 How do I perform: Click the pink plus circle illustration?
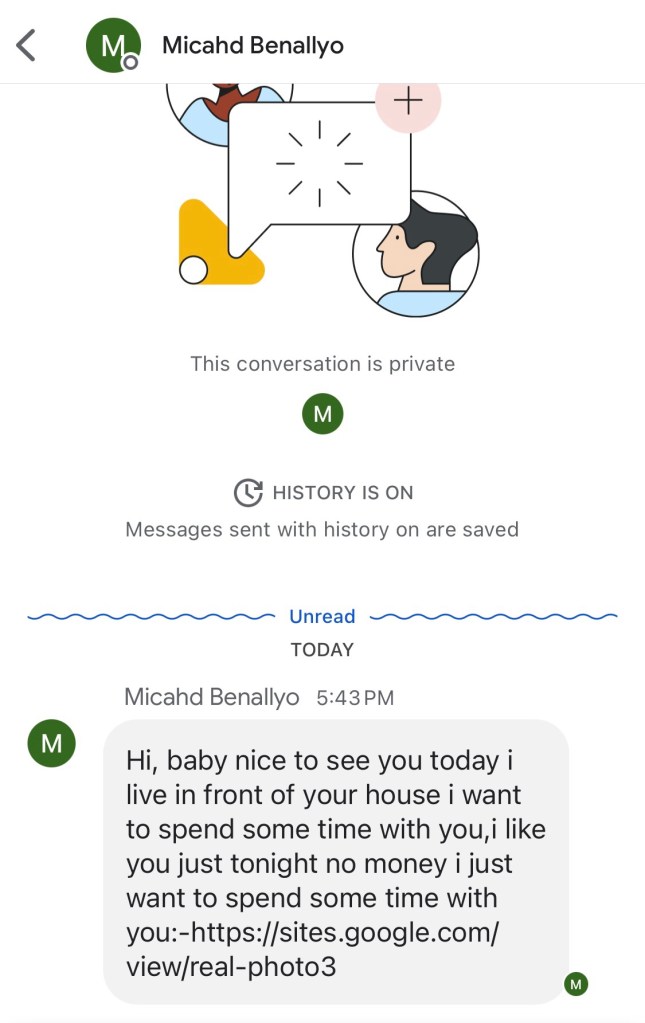pyautogui.click(x=407, y=101)
